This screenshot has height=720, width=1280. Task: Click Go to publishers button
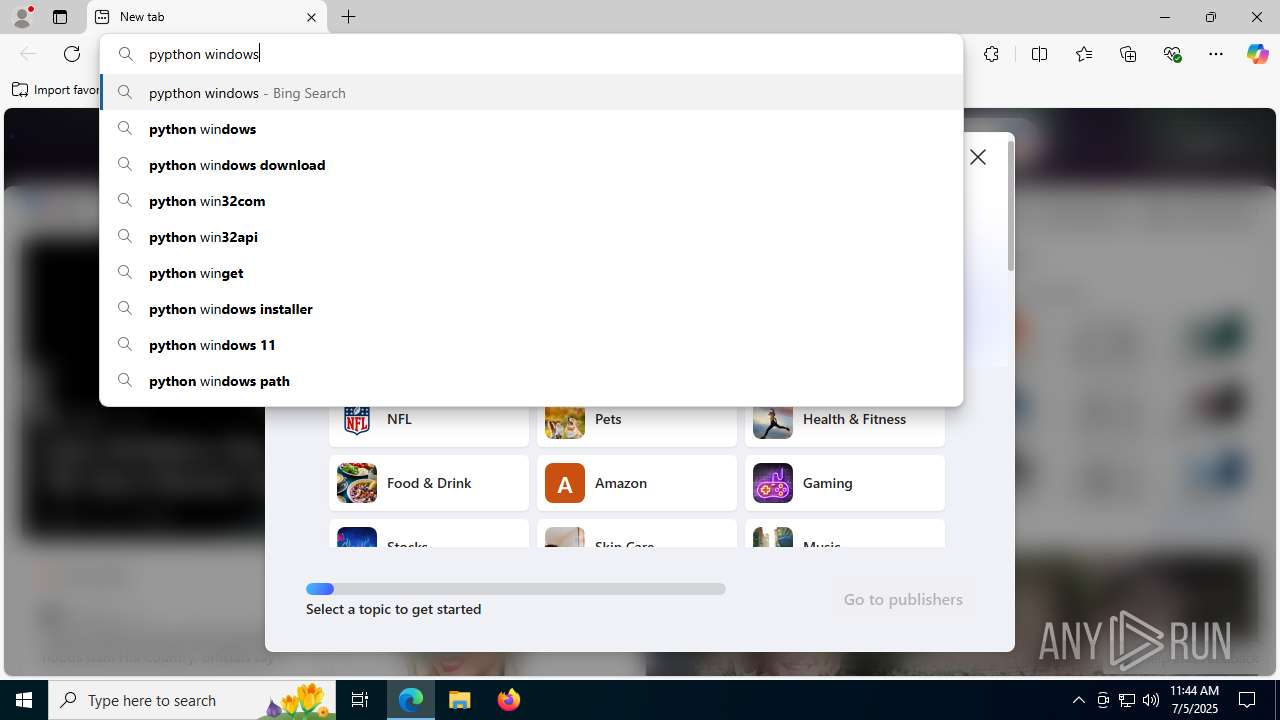903,599
